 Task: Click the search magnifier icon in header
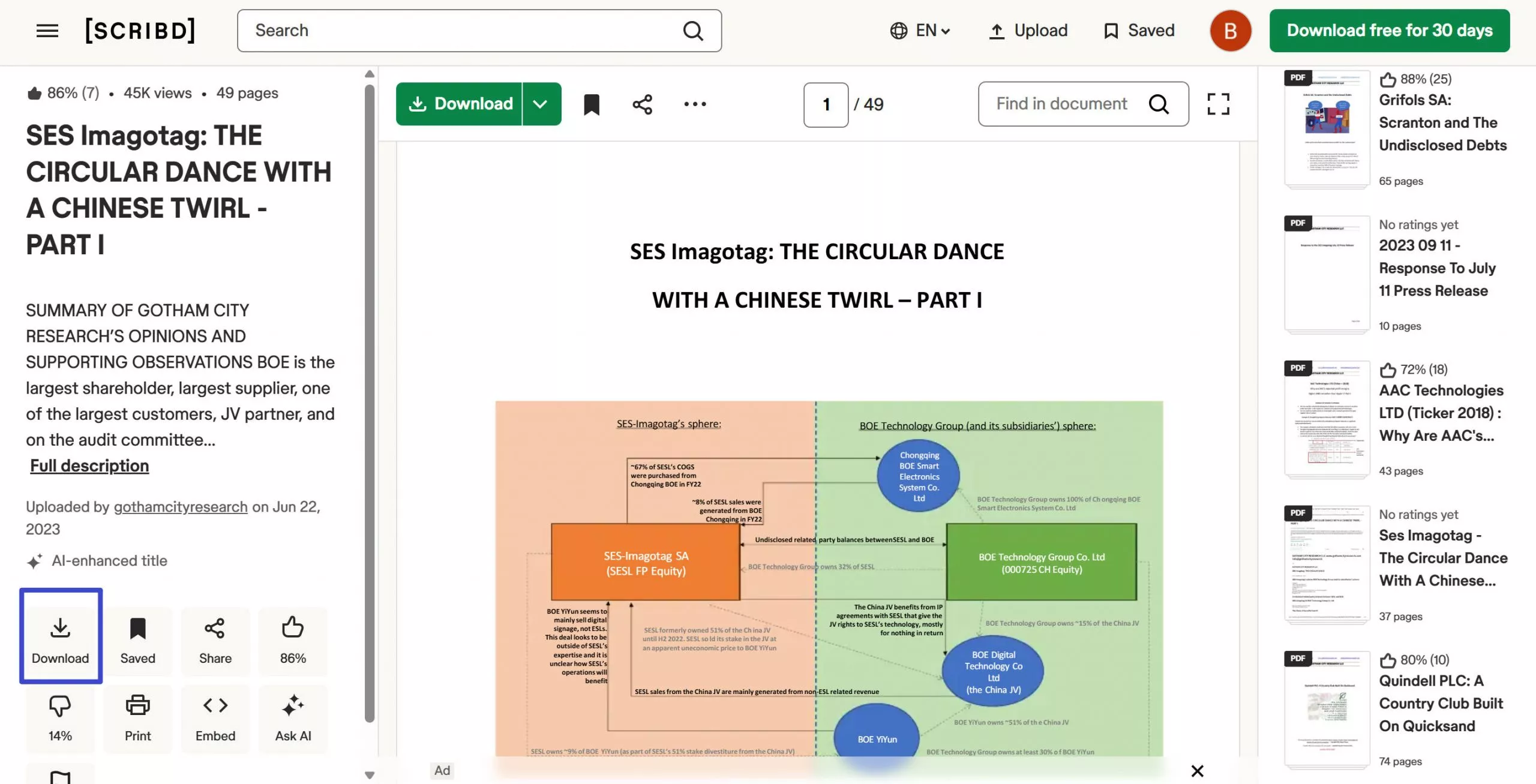[x=693, y=31]
